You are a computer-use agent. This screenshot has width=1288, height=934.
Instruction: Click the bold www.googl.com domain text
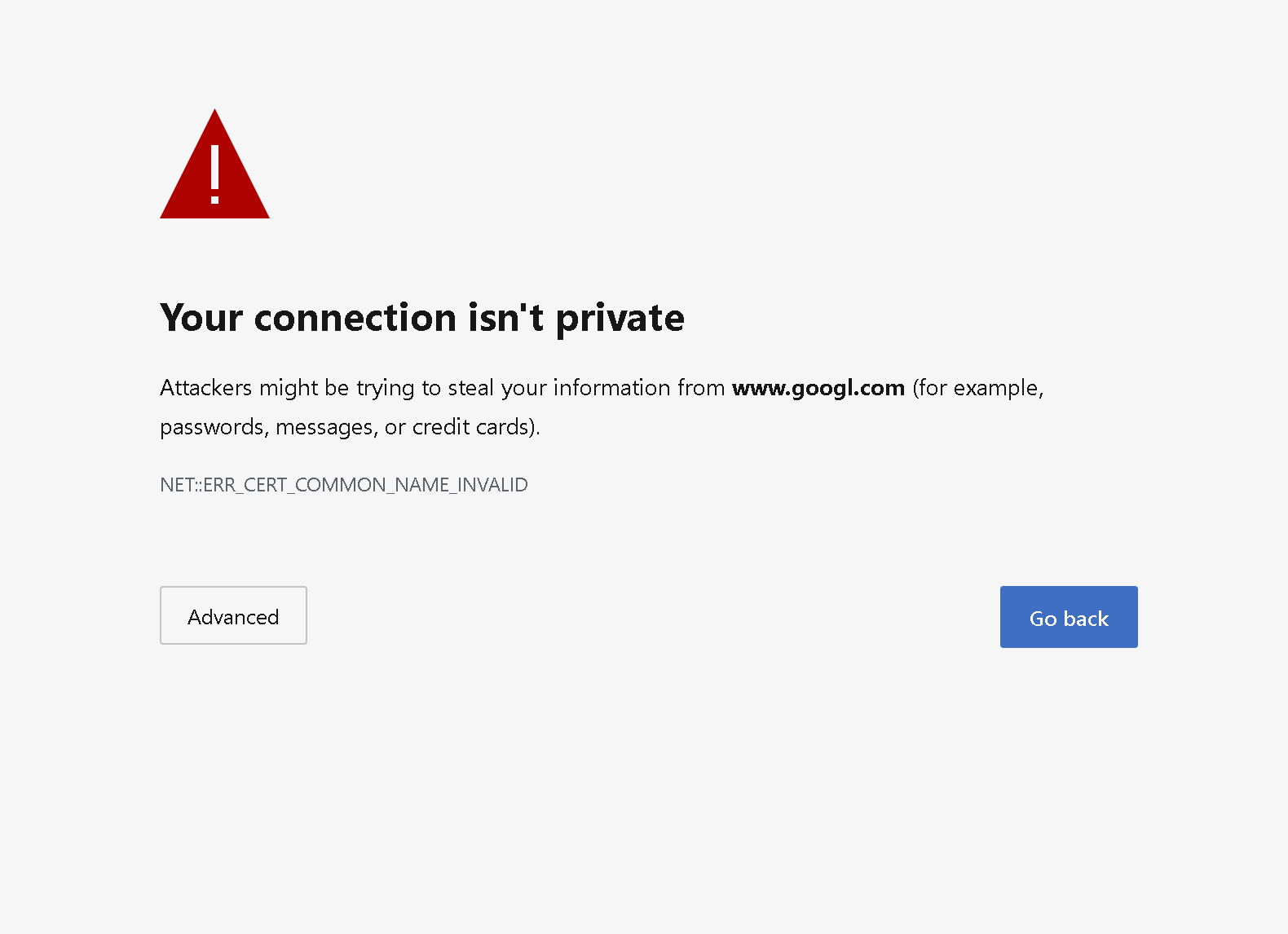click(818, 388)
